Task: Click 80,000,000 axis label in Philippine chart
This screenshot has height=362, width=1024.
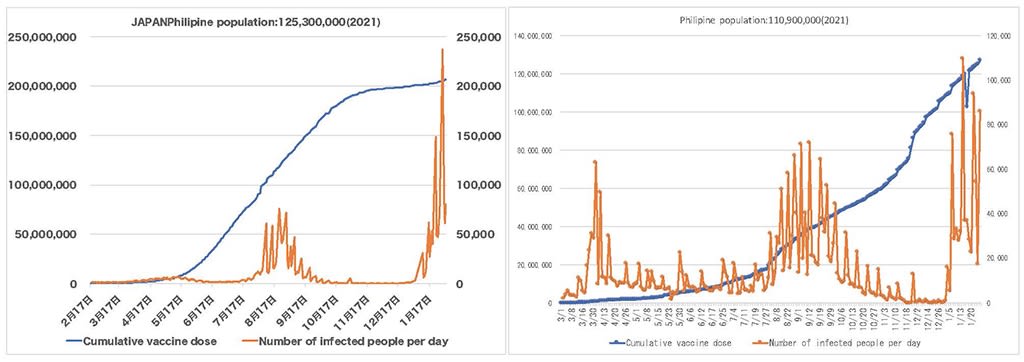Action: pyautogui.click(x=534, y=151)
